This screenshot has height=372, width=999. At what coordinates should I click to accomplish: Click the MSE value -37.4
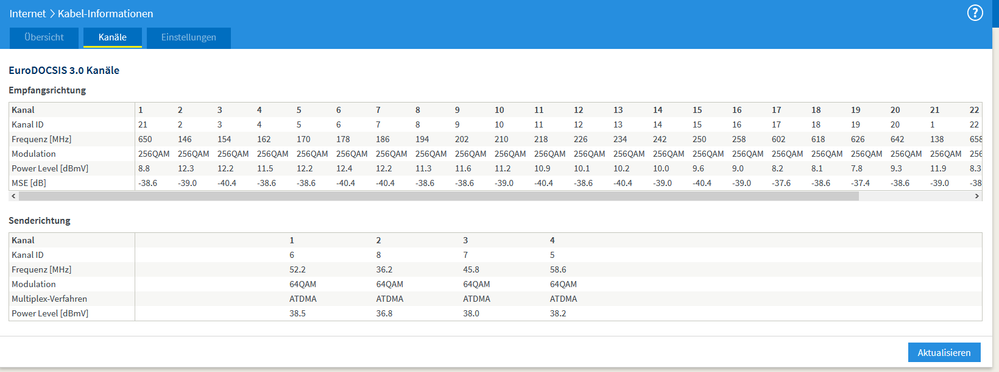[860, 183]
